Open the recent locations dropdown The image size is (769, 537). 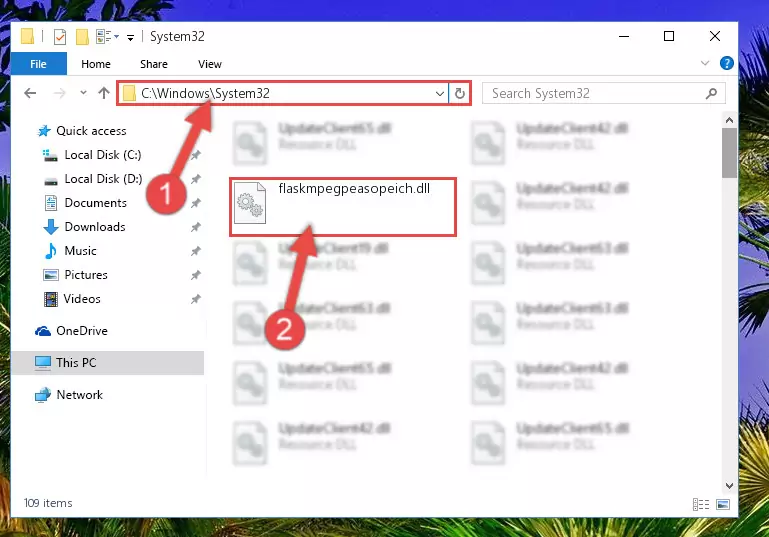[x=83, y=92]
